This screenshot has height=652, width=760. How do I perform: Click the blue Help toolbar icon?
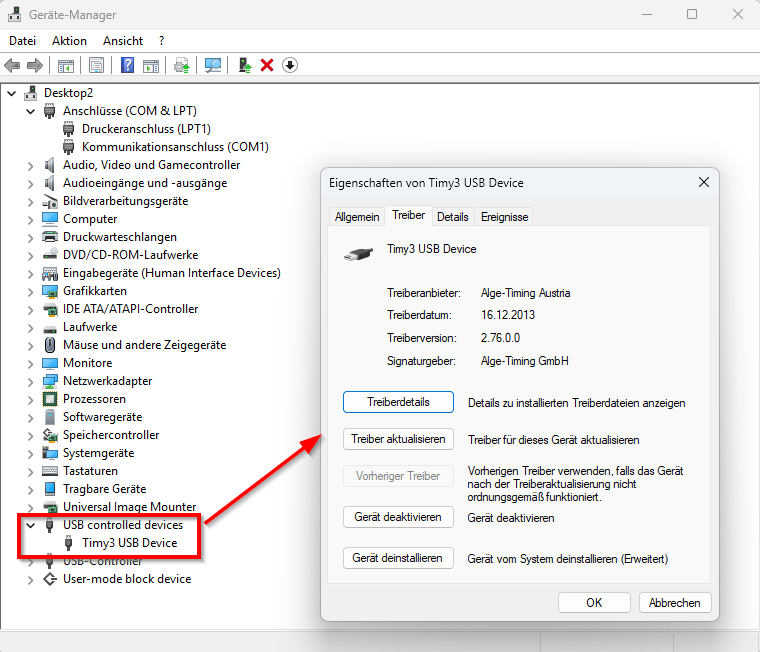point(127,65)
